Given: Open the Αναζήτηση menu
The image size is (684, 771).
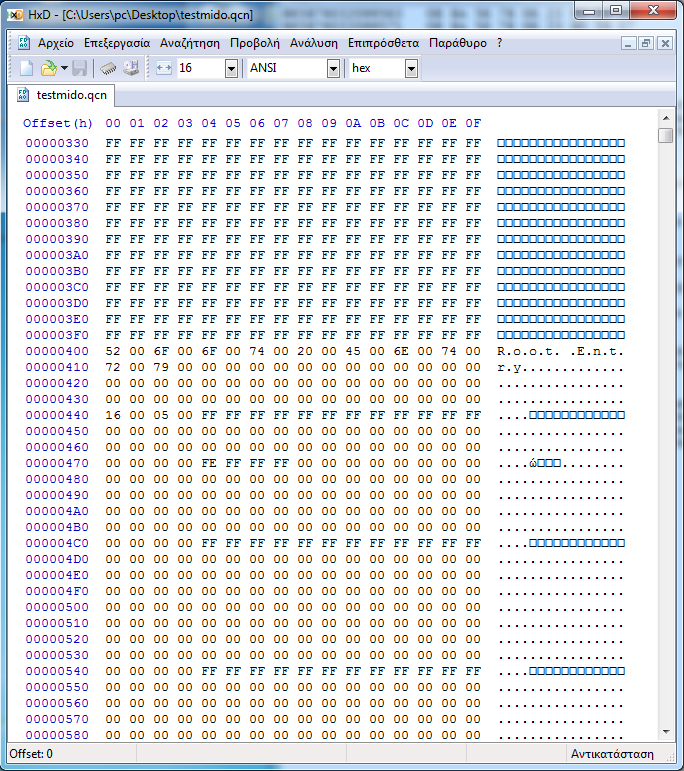Looking at the screenshot, I should 190,43.
